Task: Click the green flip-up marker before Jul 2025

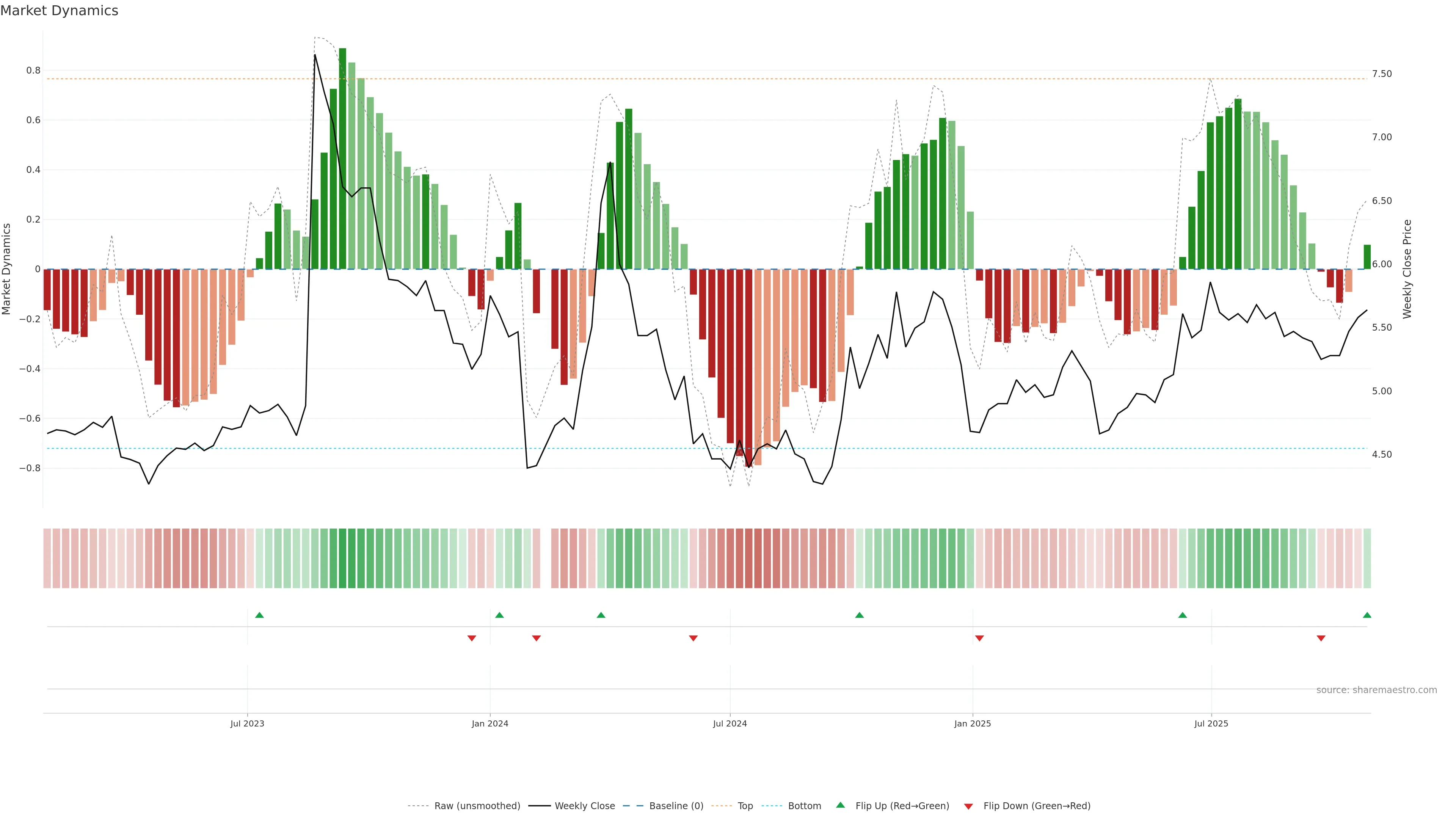Action: pyautogui.click(x=1183, y=615)
